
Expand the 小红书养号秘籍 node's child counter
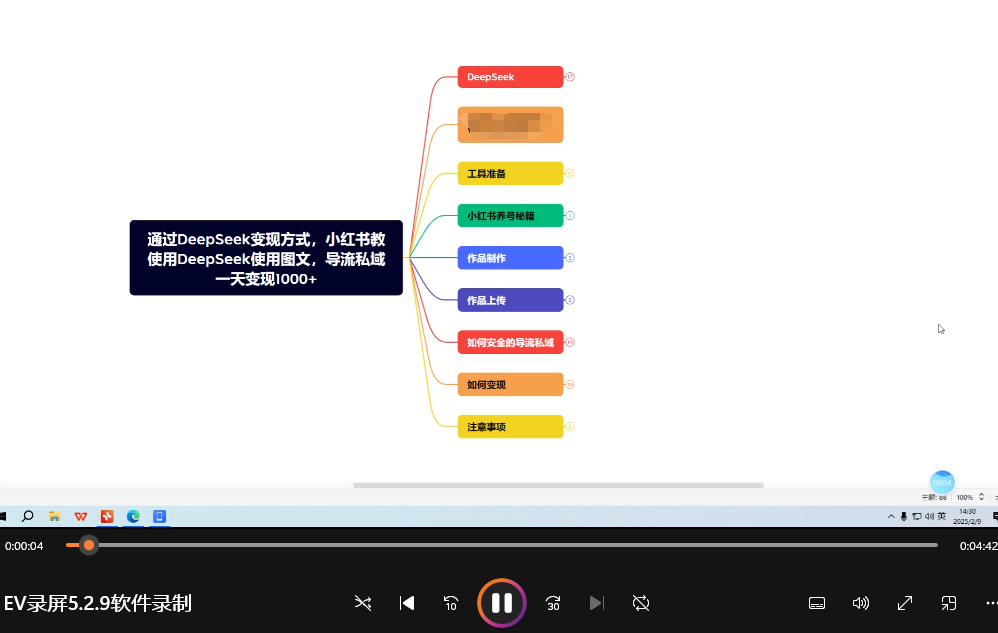570,216
